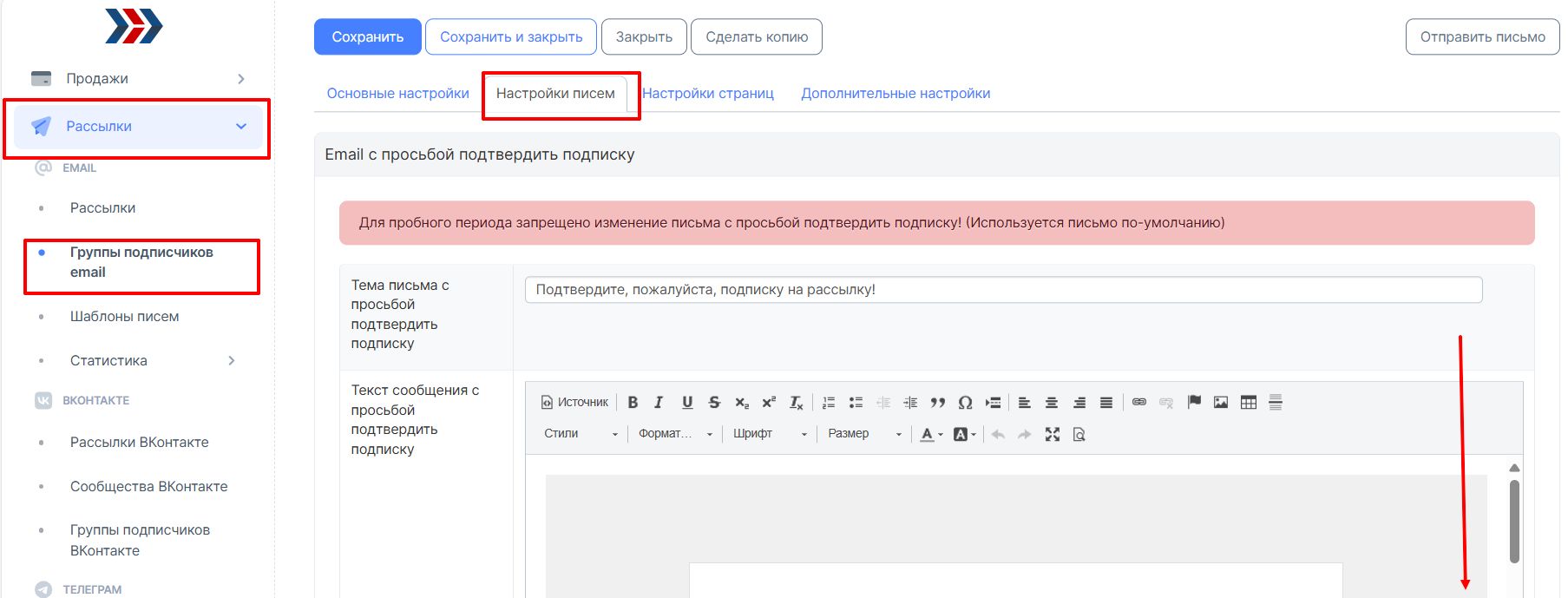Viewport: 1568px width, 598px height.
Task: Increase indent in the editor
Action: 910,403
